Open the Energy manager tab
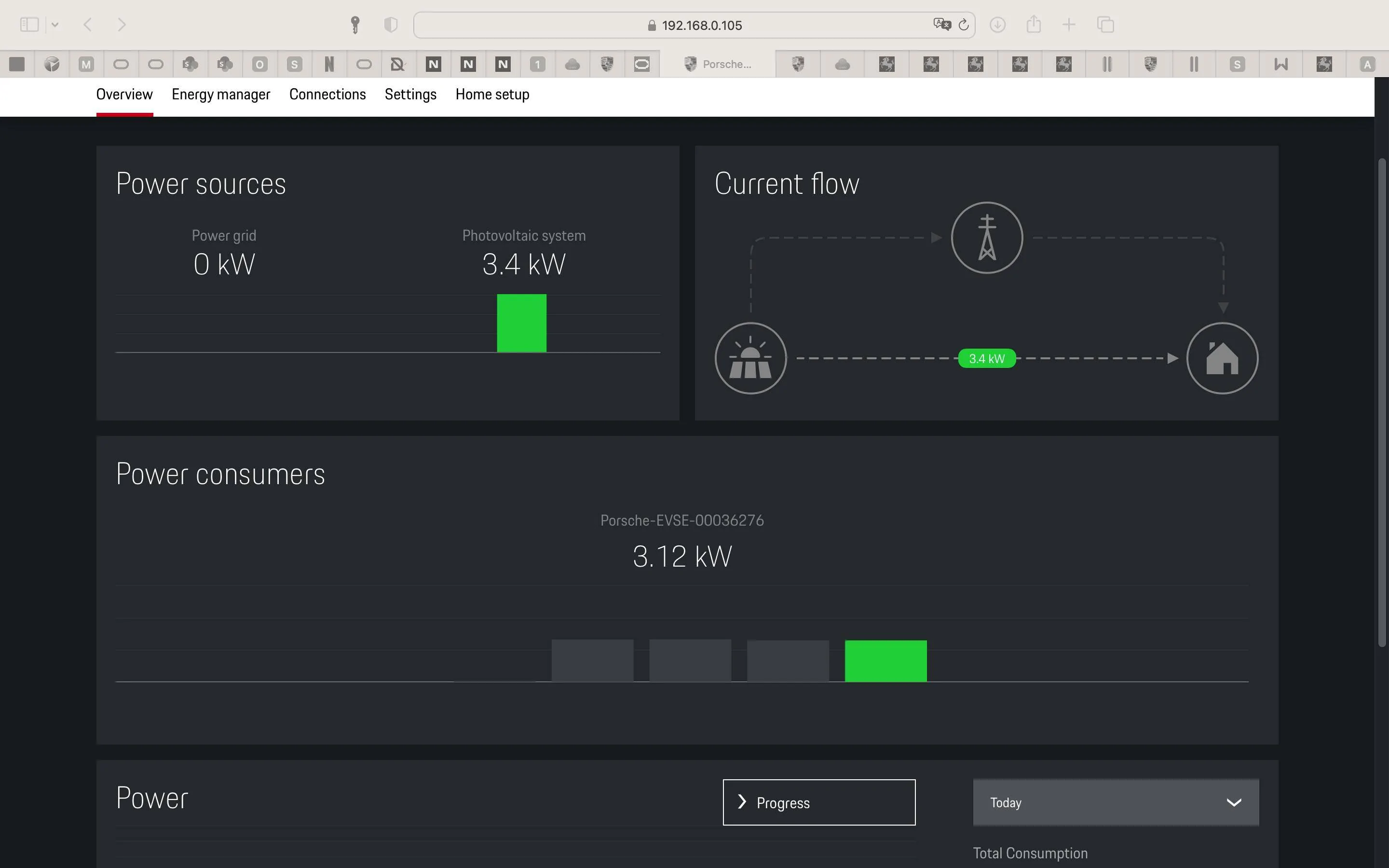The image size is (1389, 868). coord(221,94)
